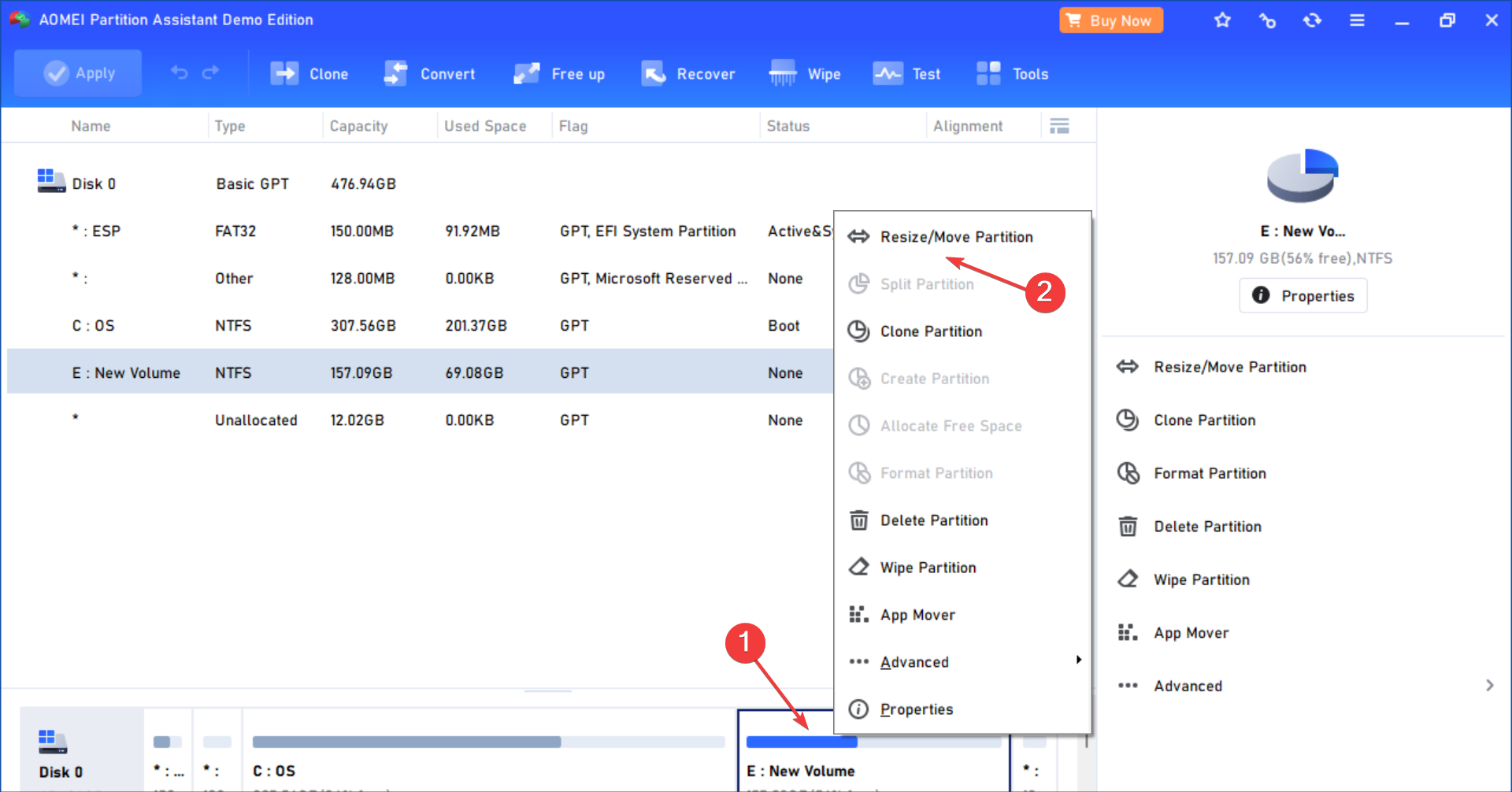Click the resize arrows icon in context menu
This screenshot has height=792, width=1512.
tap(858, 237)
